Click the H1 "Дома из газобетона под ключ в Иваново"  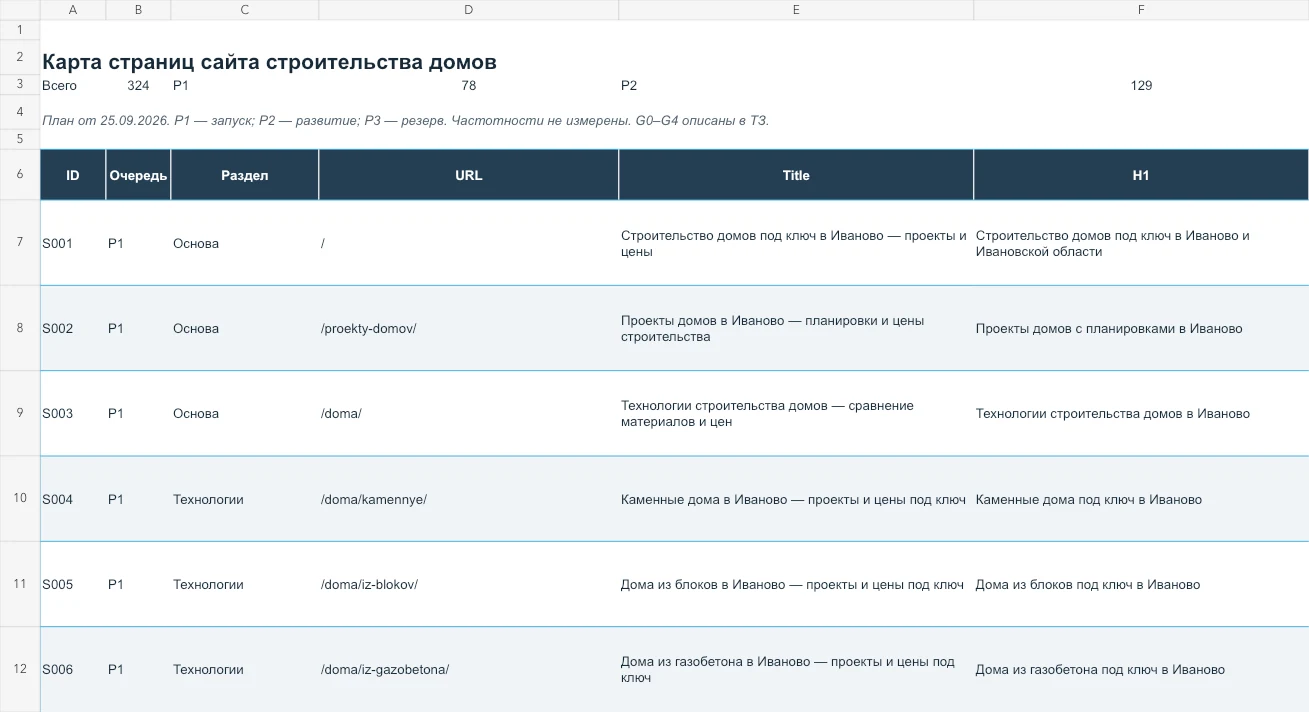tap(1141, 669)
